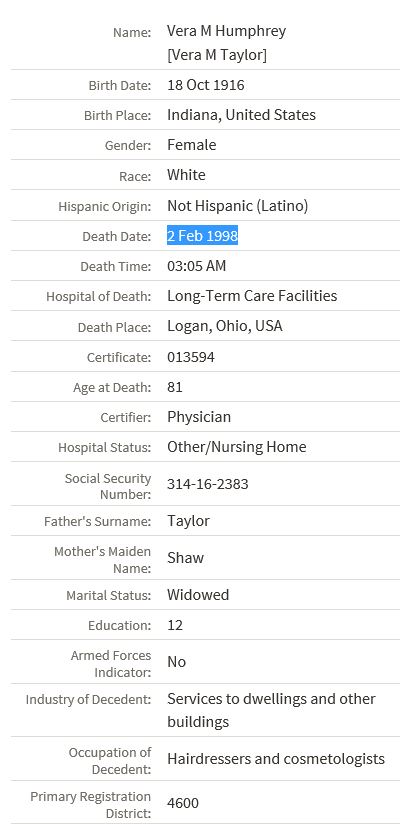Click the Hispanic Origin label
This screenshot has width=413, height=824.
105,207
